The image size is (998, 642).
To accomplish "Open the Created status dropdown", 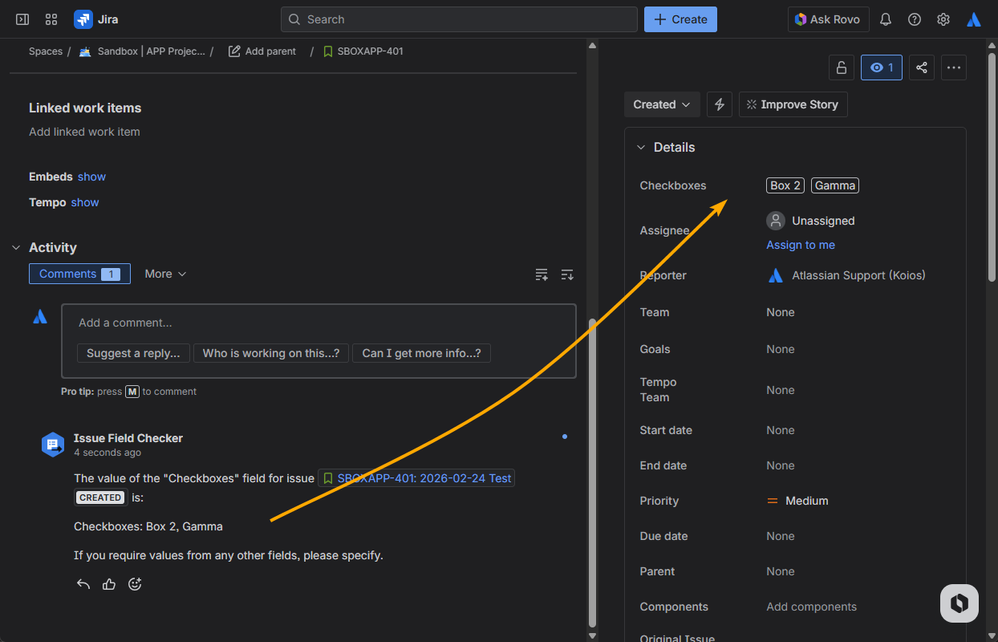I will pyautogui.click(x=661, y=104).
